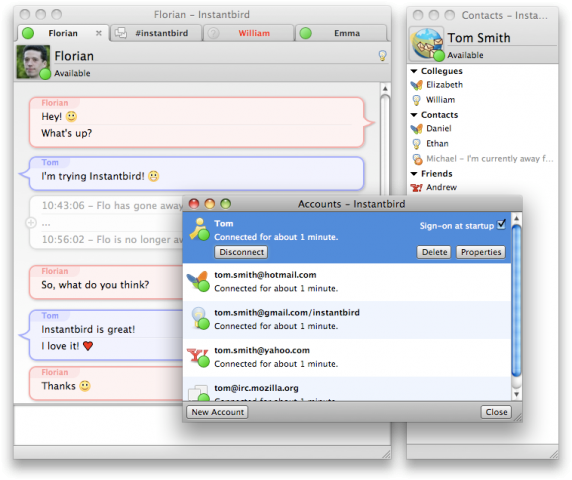Click the IRC icon of irc.mozilla.org account
This screenshot has width=572, height=480.
(199, 393)
